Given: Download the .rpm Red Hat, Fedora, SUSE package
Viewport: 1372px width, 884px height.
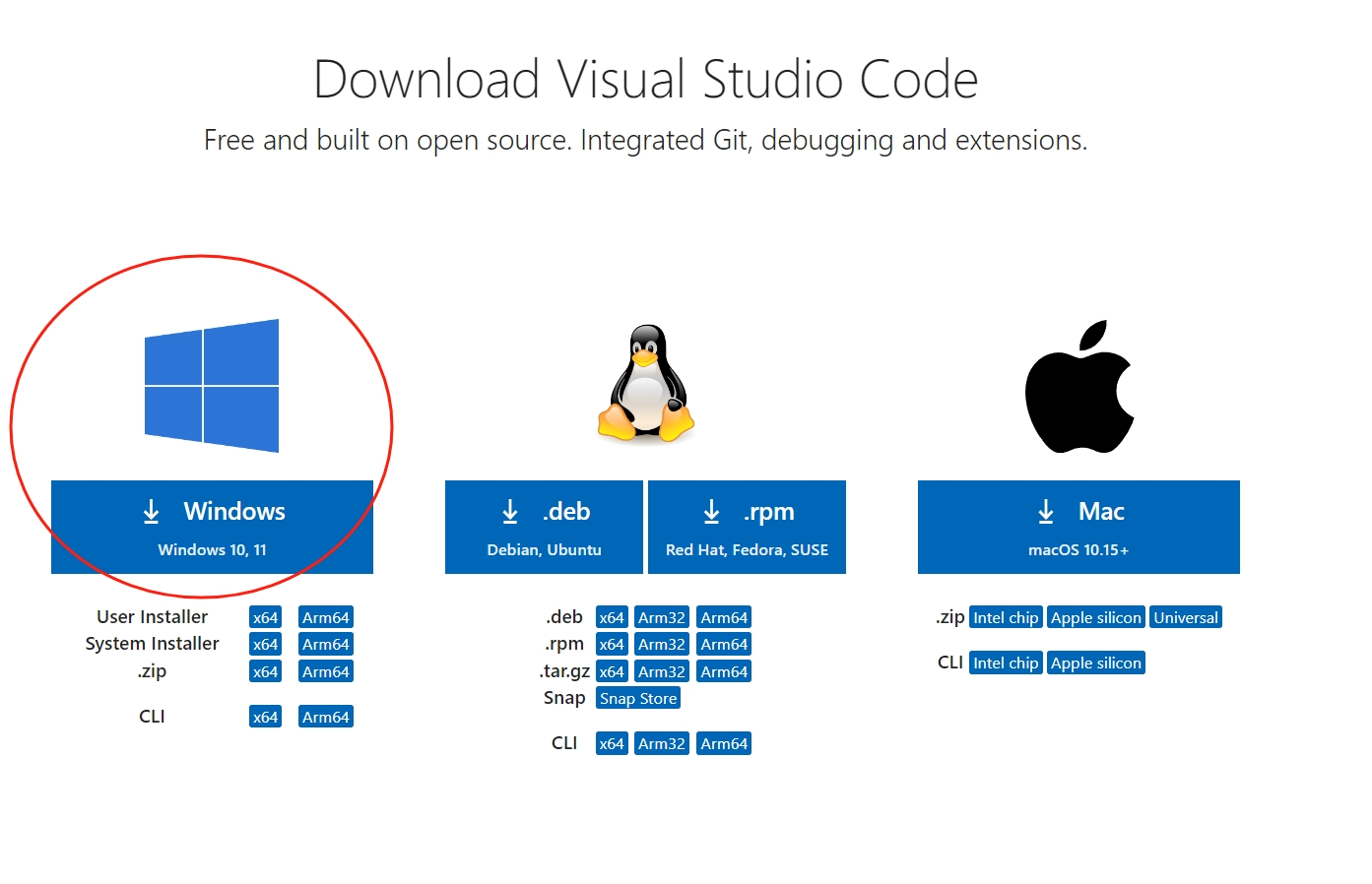Looking at the screenshot, I should click(x=747, y=527).
